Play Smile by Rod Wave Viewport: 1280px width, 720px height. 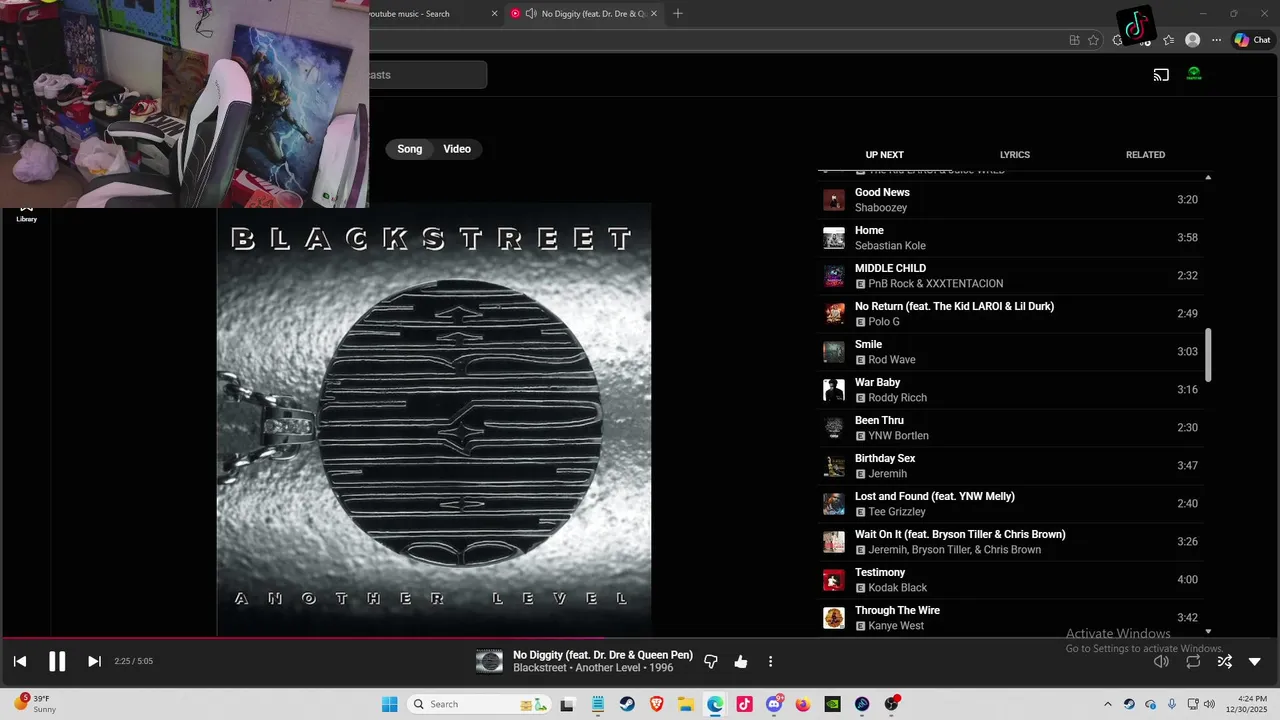coord(1010,352)
